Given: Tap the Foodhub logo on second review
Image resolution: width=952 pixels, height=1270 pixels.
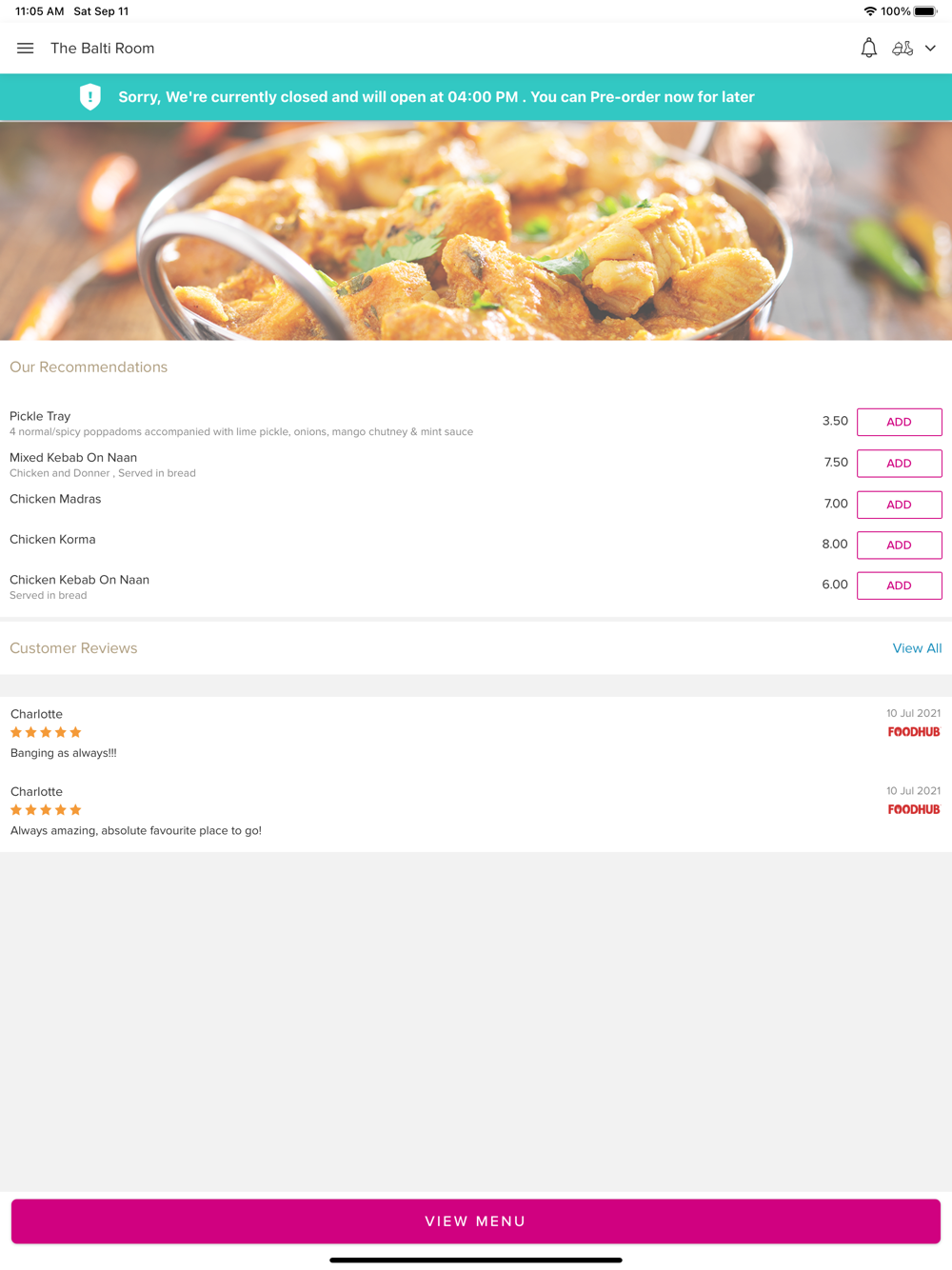Looking at the screenshot, I should pos(913,810).
